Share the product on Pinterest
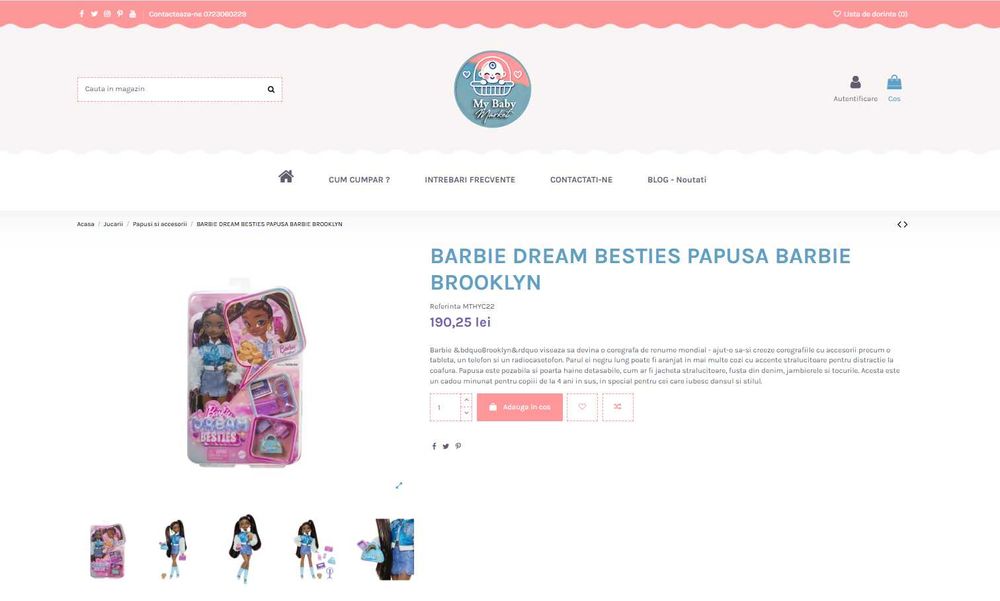Screen dimensions: 1000x601 [458, 446]
